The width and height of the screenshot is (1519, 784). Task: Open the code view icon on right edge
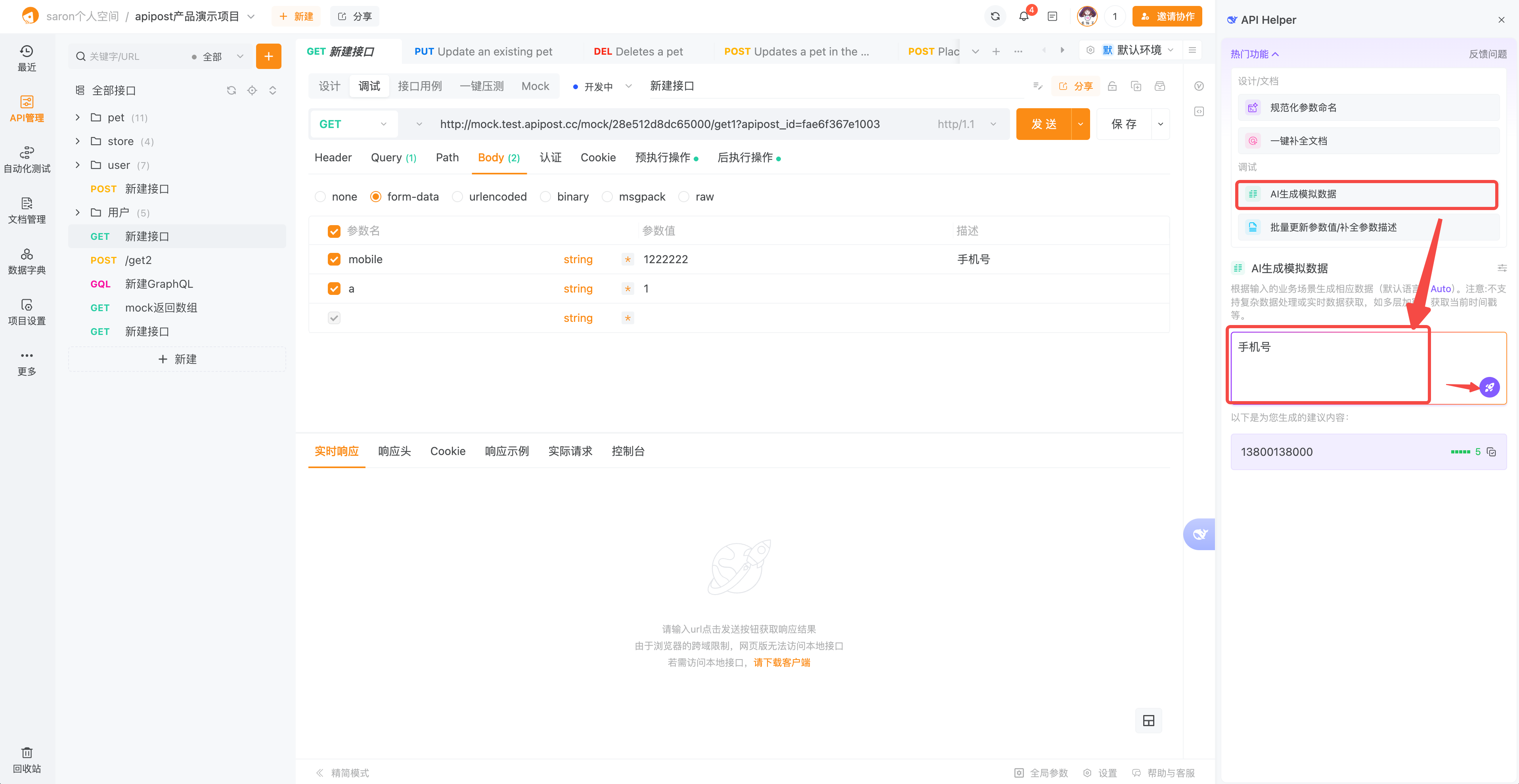tap(1199, 111)
